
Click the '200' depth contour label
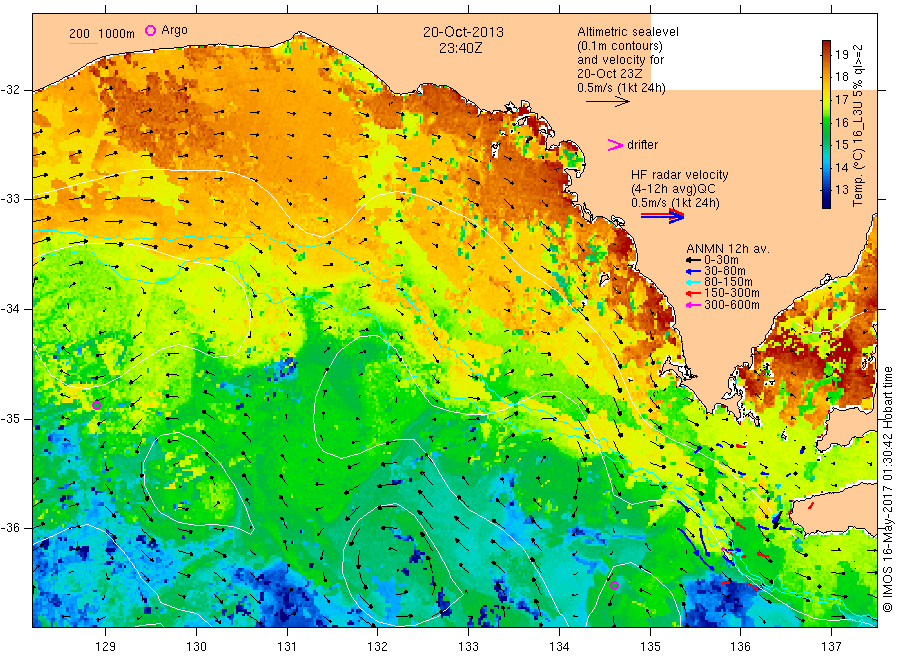79,34
